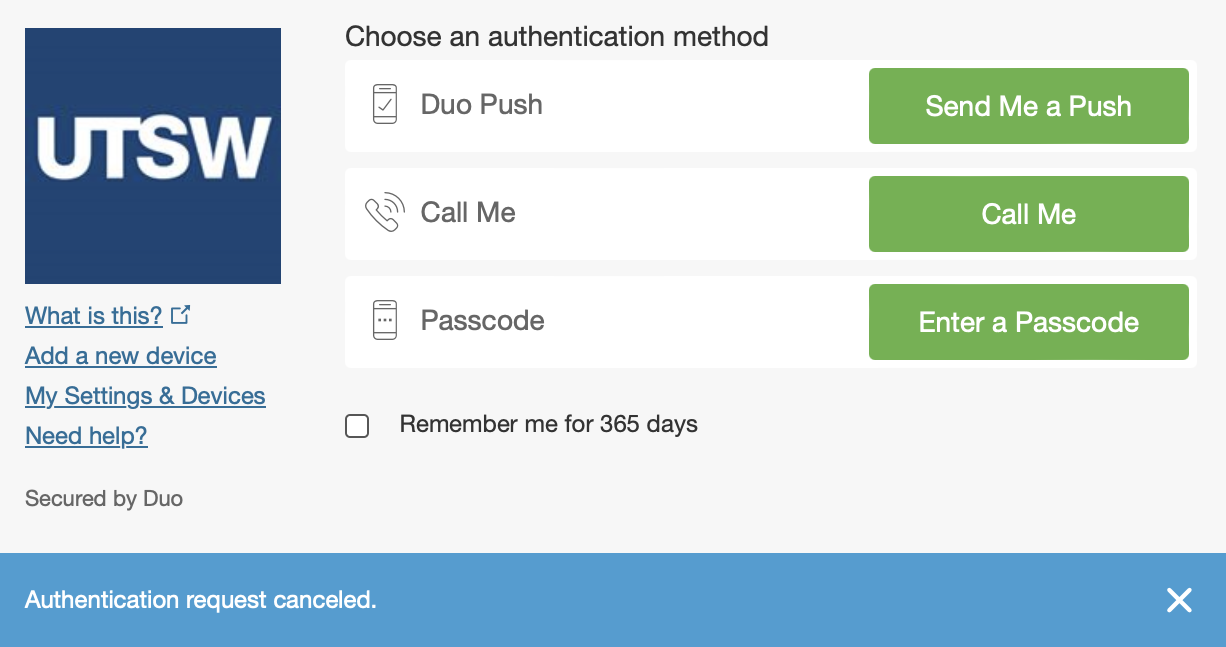Enable the Remember me for 365 days checkbox
This screenshot has height=647, width=1226.
click(357, 426)
